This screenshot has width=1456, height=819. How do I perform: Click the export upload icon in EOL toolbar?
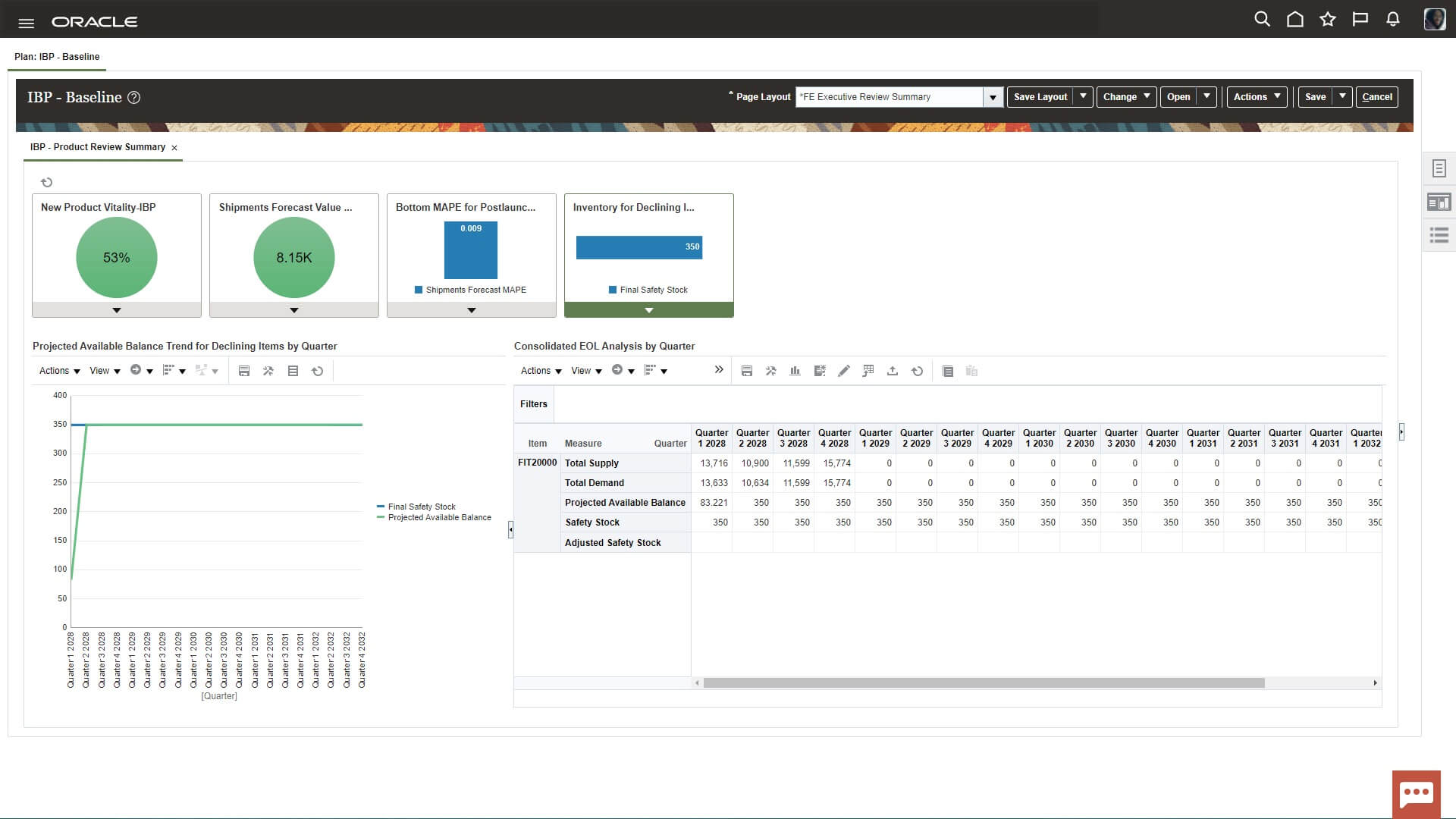pos(893,371)
